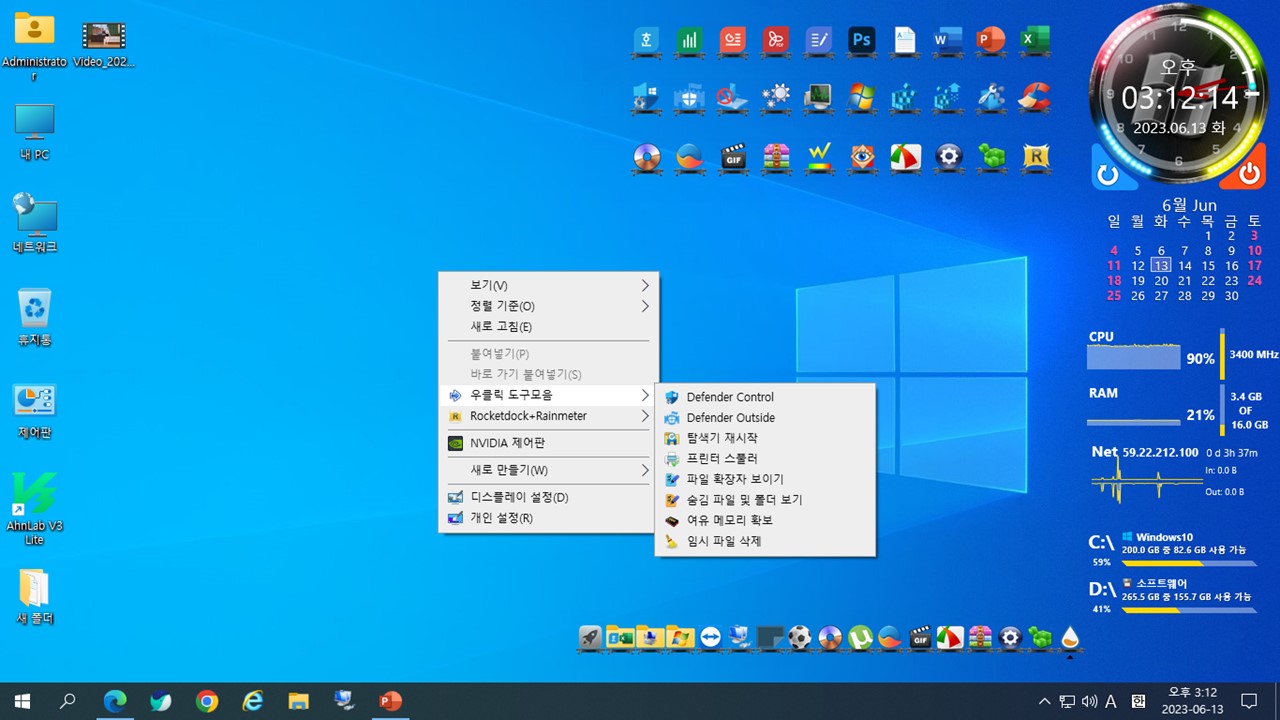1280x720 pixels.
Task: Select Defender Outside in submenu
Action: pyautogui.click(x=765, y=418)
